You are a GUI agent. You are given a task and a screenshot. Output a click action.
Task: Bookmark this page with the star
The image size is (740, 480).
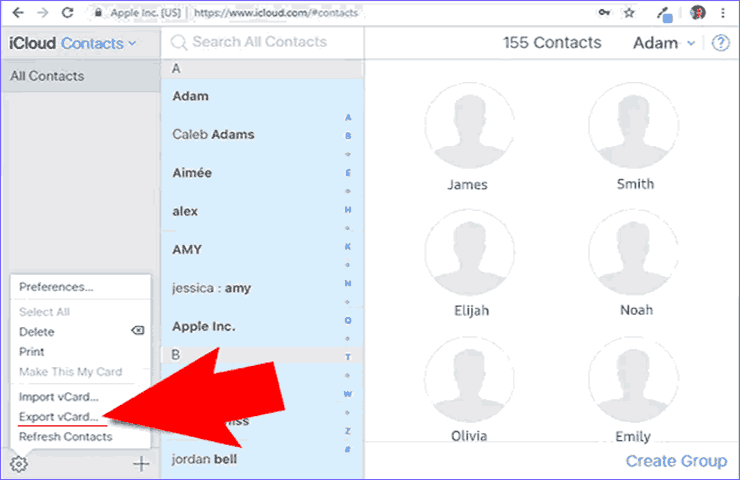tap(629, 13)
